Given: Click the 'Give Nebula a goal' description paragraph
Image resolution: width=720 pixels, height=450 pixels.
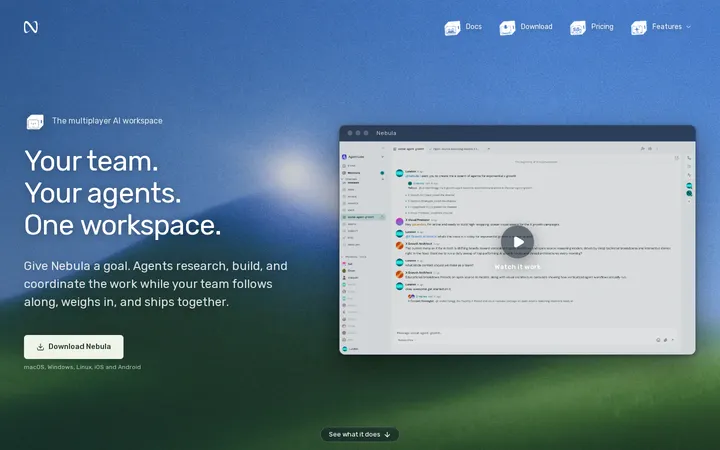Looking at the screenshot, I should [156, 284].
